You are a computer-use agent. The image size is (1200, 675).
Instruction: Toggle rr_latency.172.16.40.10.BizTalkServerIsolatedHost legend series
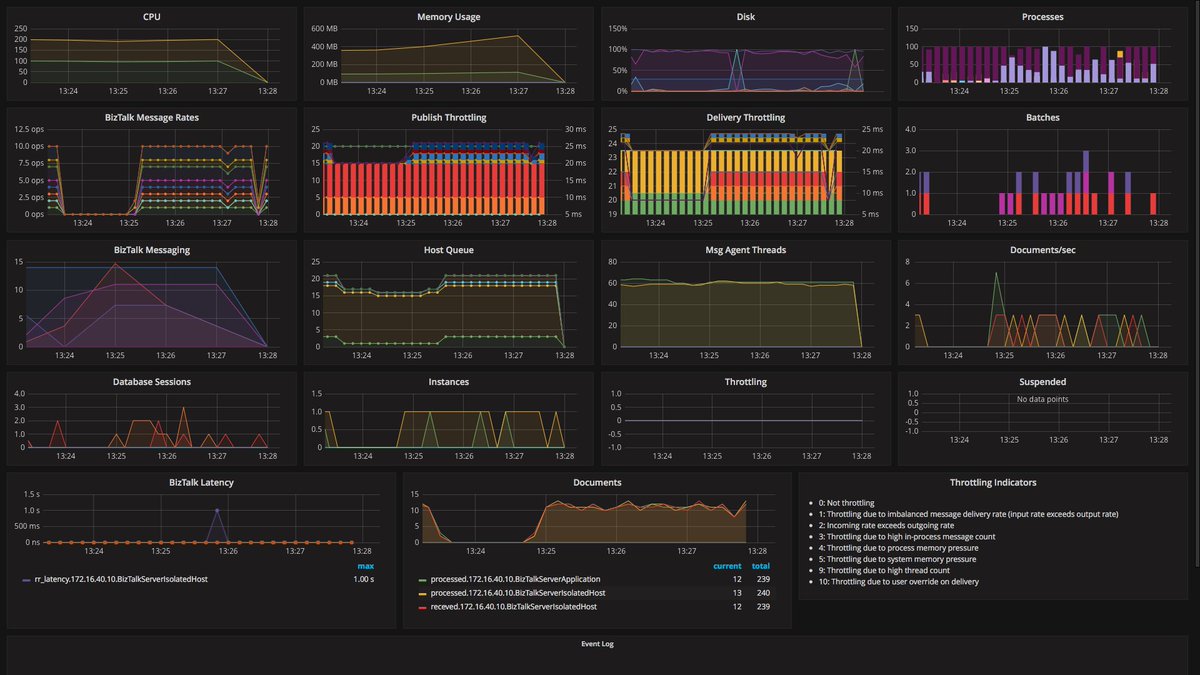[121, 578]
